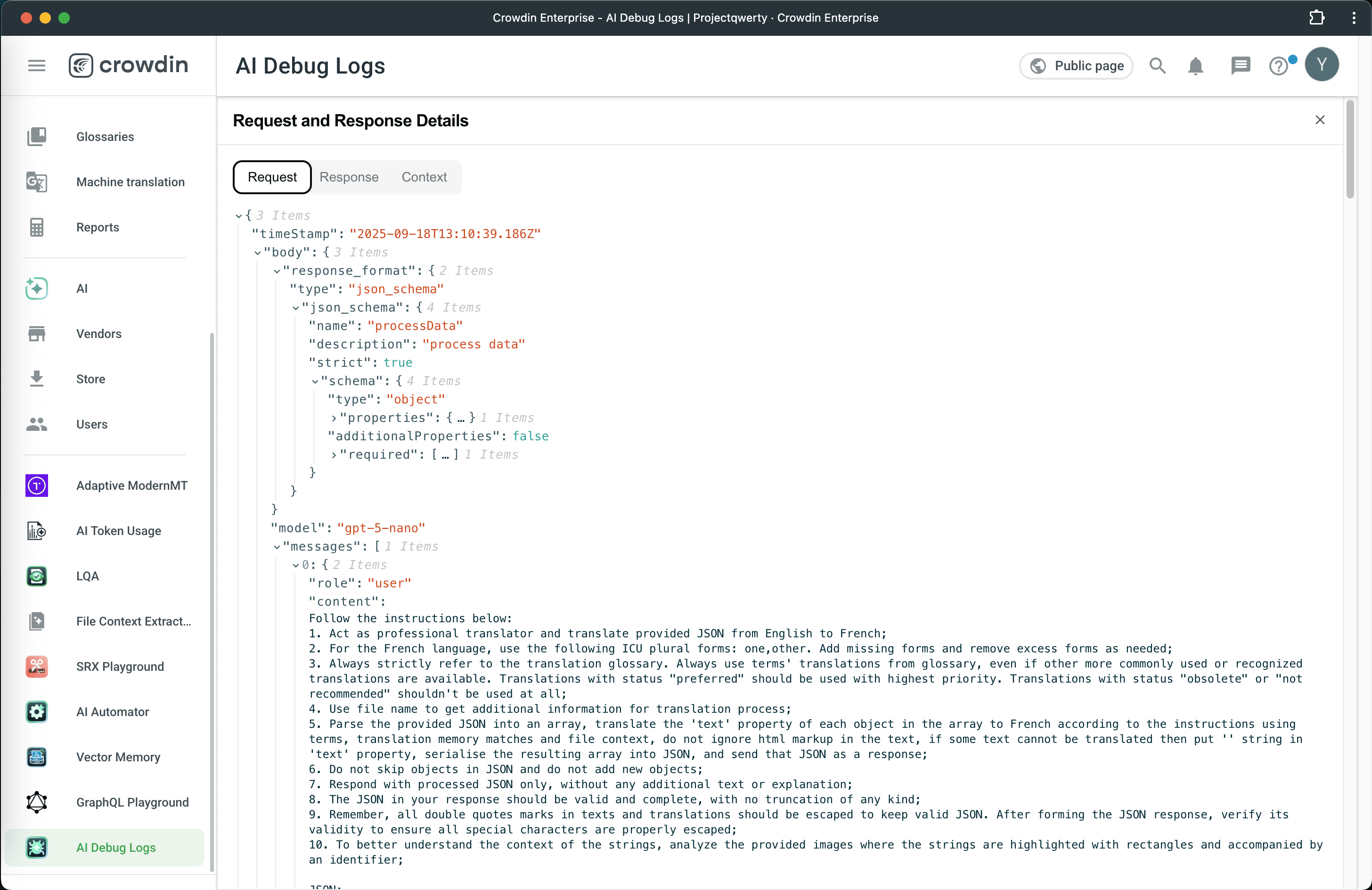Click the strict value true

tap(398, 363)
